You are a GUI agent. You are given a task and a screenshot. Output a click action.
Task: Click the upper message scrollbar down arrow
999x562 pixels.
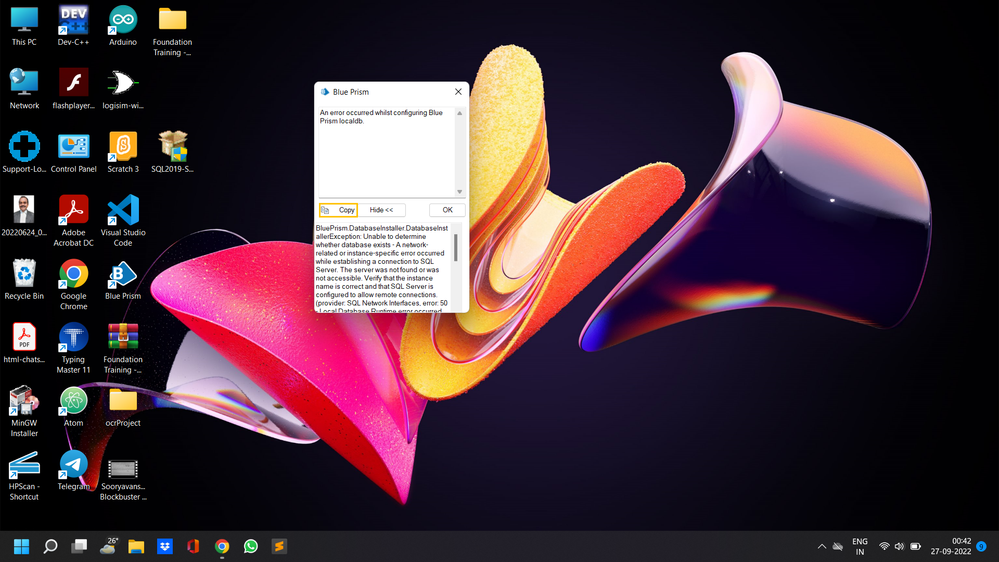(459, 191)
